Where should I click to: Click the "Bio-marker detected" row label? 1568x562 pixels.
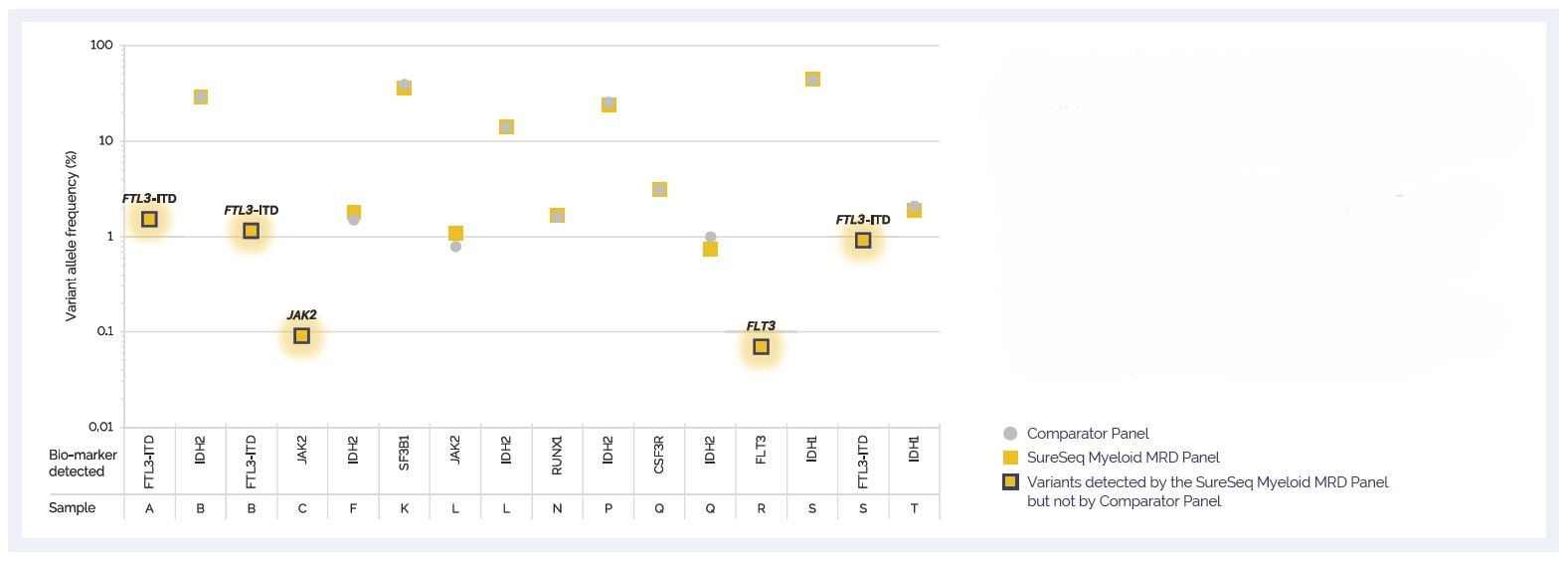click(83, 463)
